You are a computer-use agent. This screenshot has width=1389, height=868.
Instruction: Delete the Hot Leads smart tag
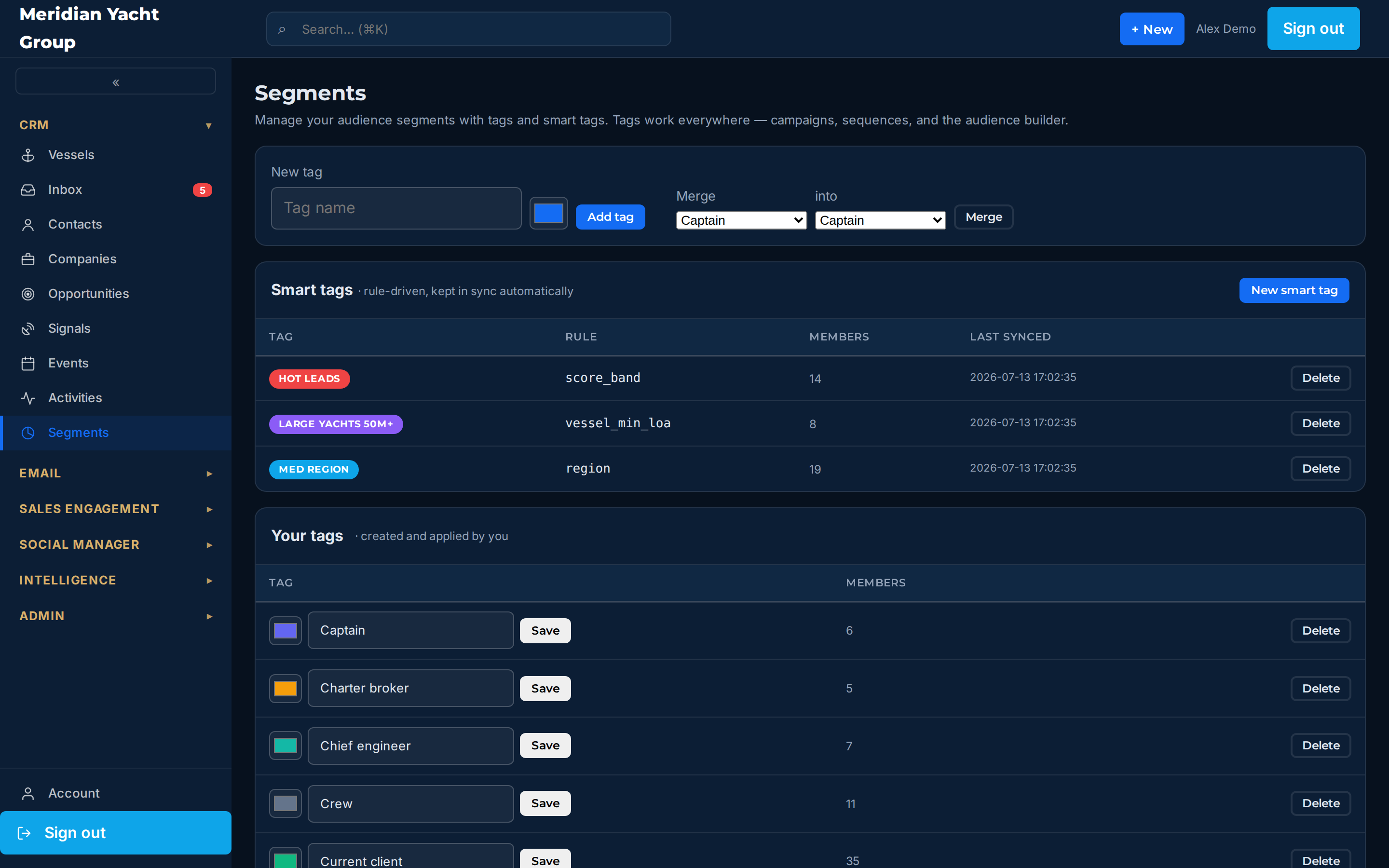[x=1321, y=379]
